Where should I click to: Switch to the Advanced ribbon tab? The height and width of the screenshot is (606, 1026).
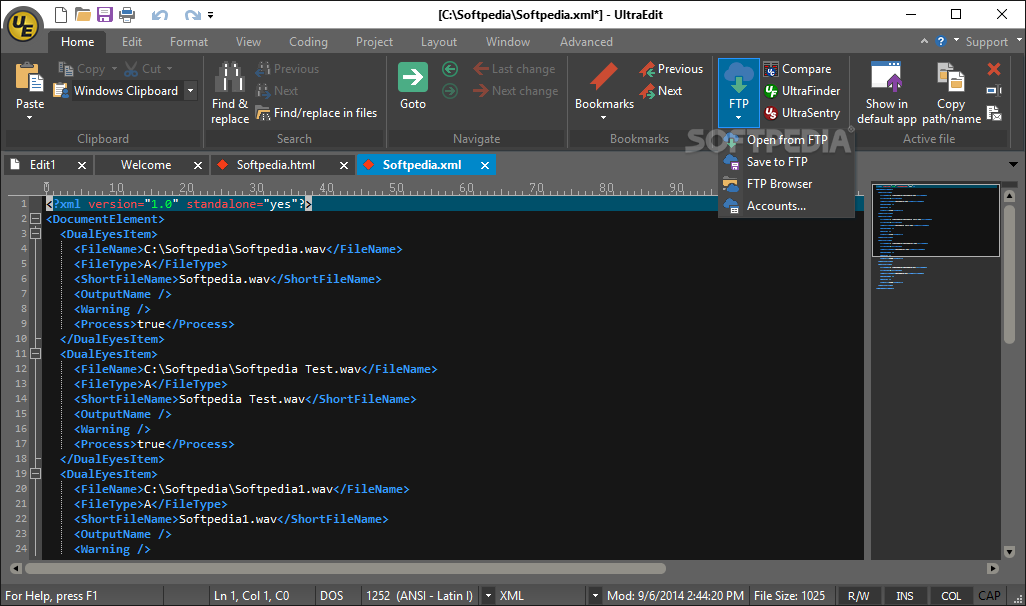(x=586, y=42)
